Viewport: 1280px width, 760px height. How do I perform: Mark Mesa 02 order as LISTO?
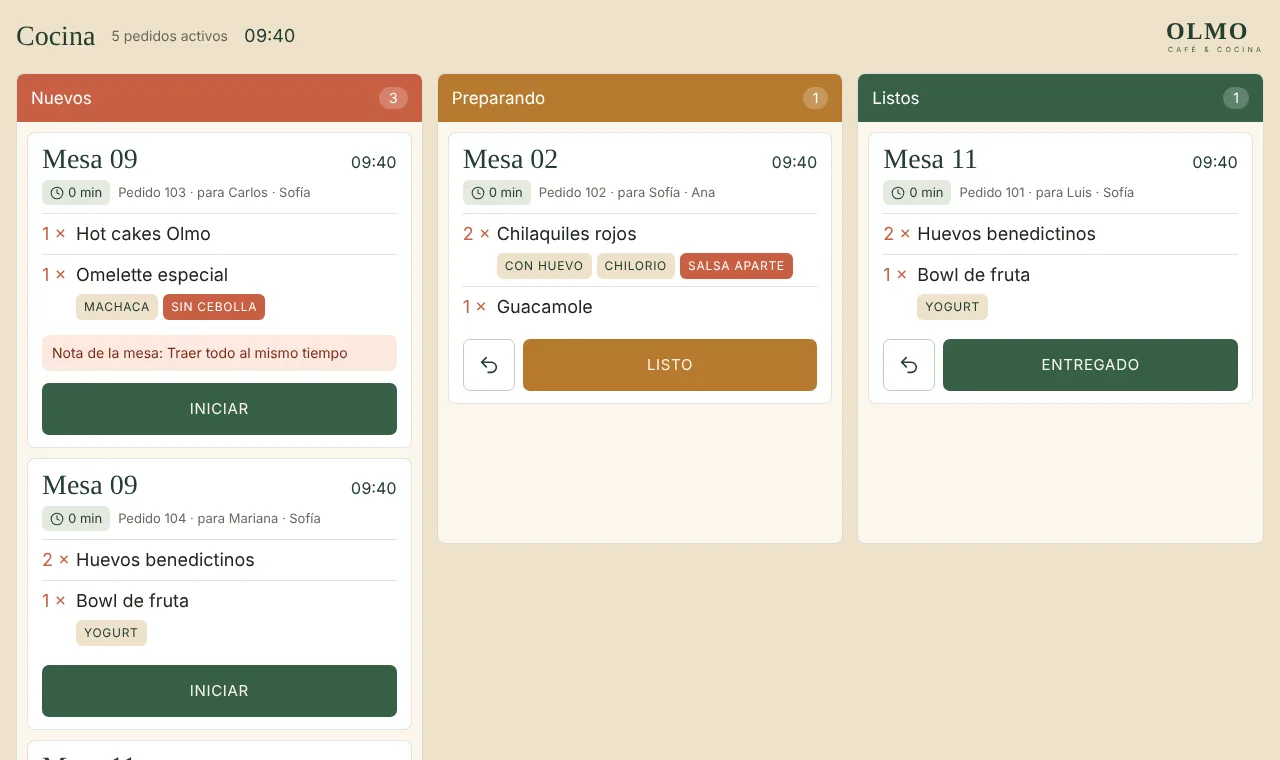670,365
